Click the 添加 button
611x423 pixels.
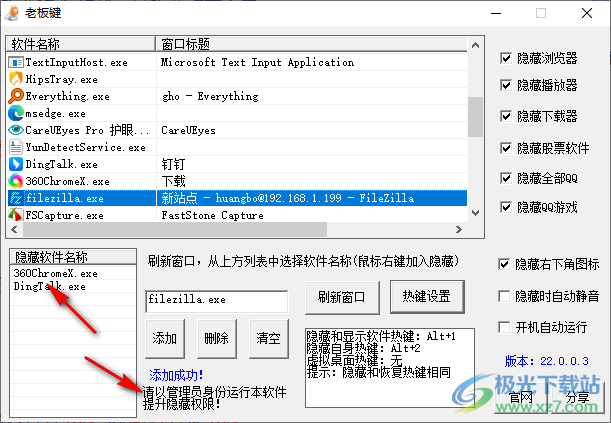(165, 338)
